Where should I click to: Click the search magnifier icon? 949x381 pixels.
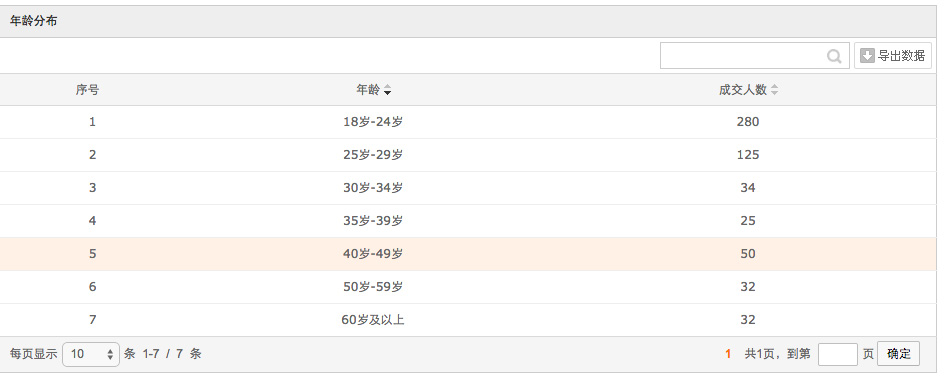tap(834, 56)
